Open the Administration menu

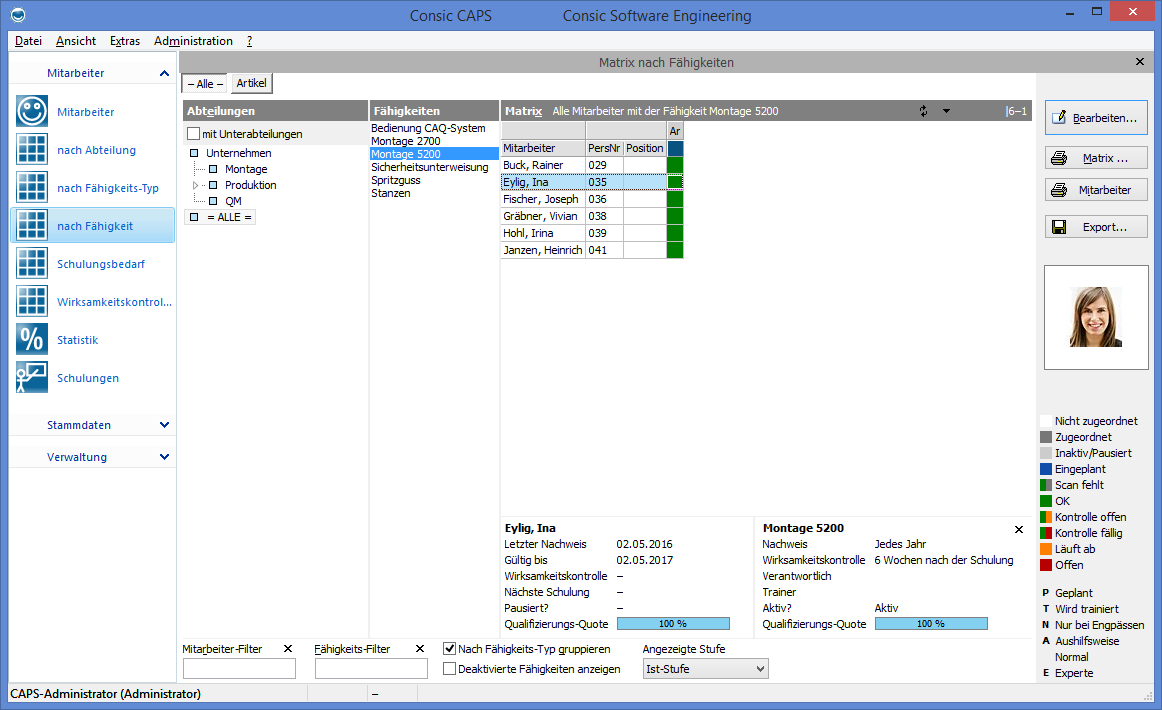(x=193, y=41)
